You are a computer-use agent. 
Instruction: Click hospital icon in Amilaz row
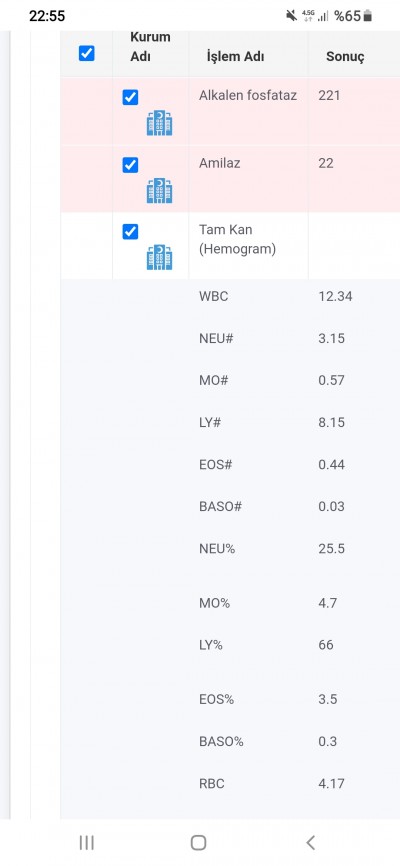[x=159, y=191]
